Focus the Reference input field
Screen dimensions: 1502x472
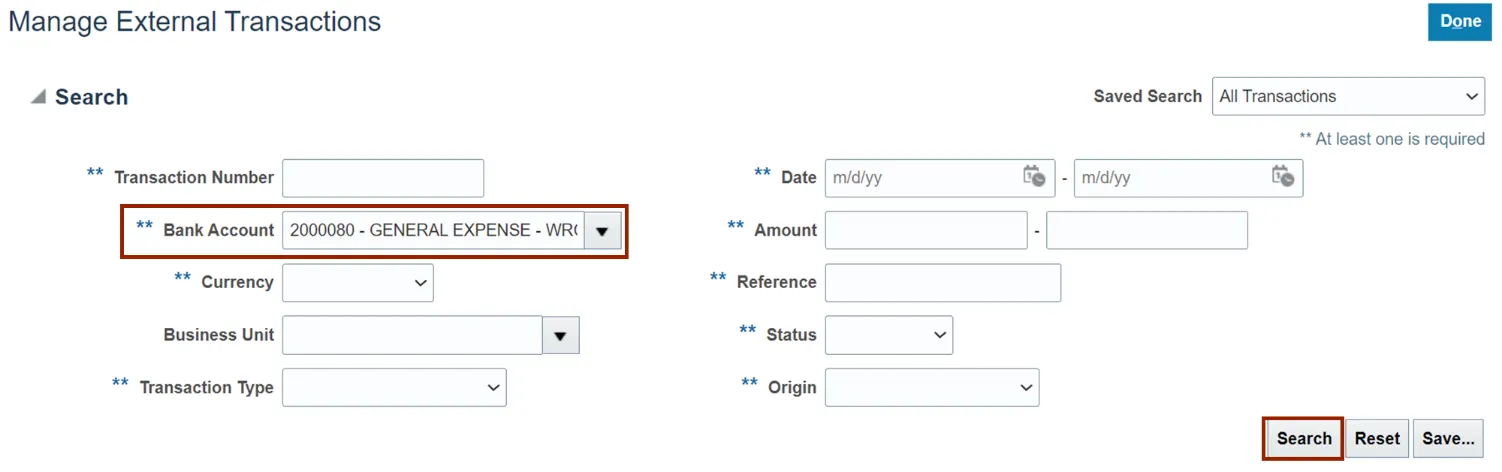942,283
